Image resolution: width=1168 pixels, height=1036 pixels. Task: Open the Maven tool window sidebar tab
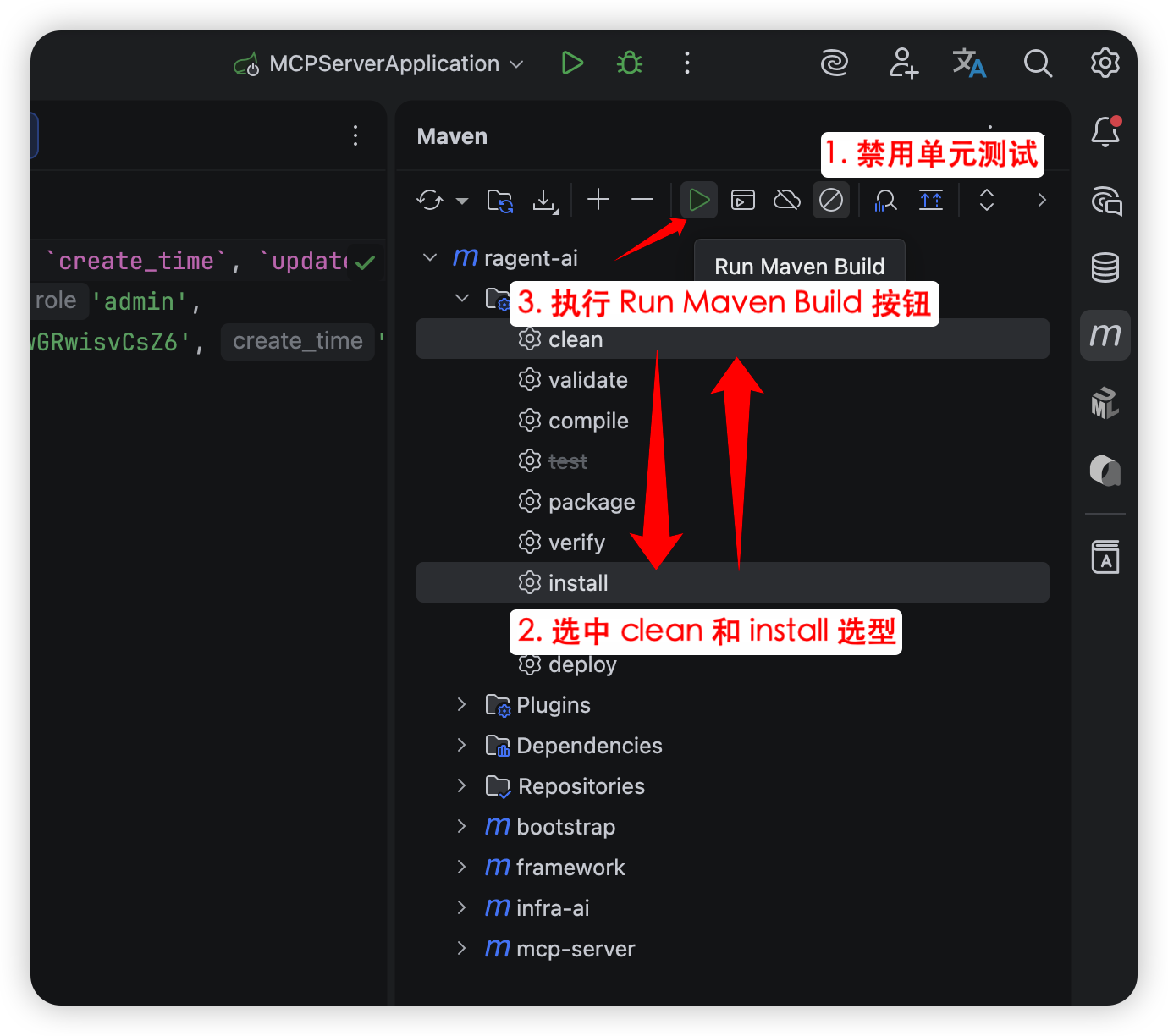tap(1105, 335)
